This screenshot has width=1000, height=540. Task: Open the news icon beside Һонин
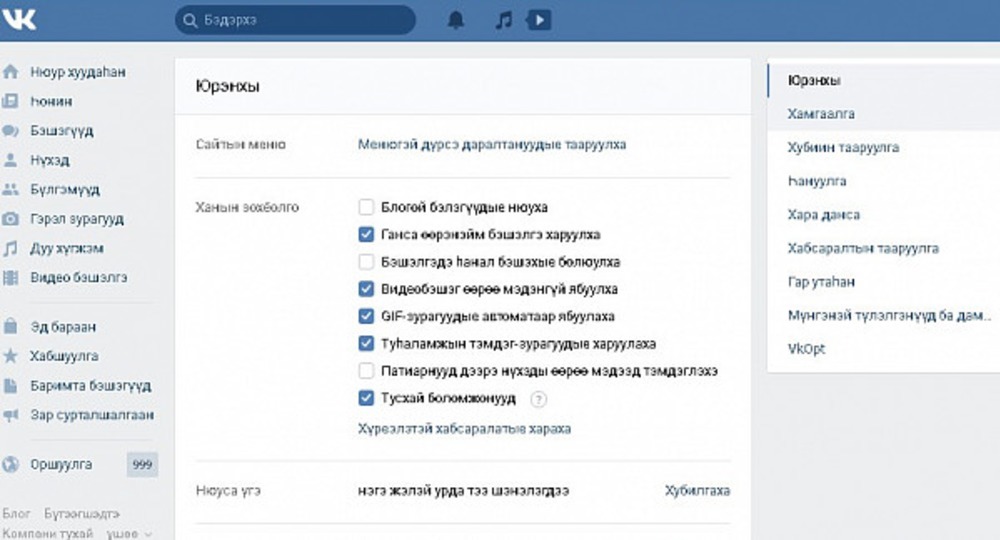pos(10,101)
